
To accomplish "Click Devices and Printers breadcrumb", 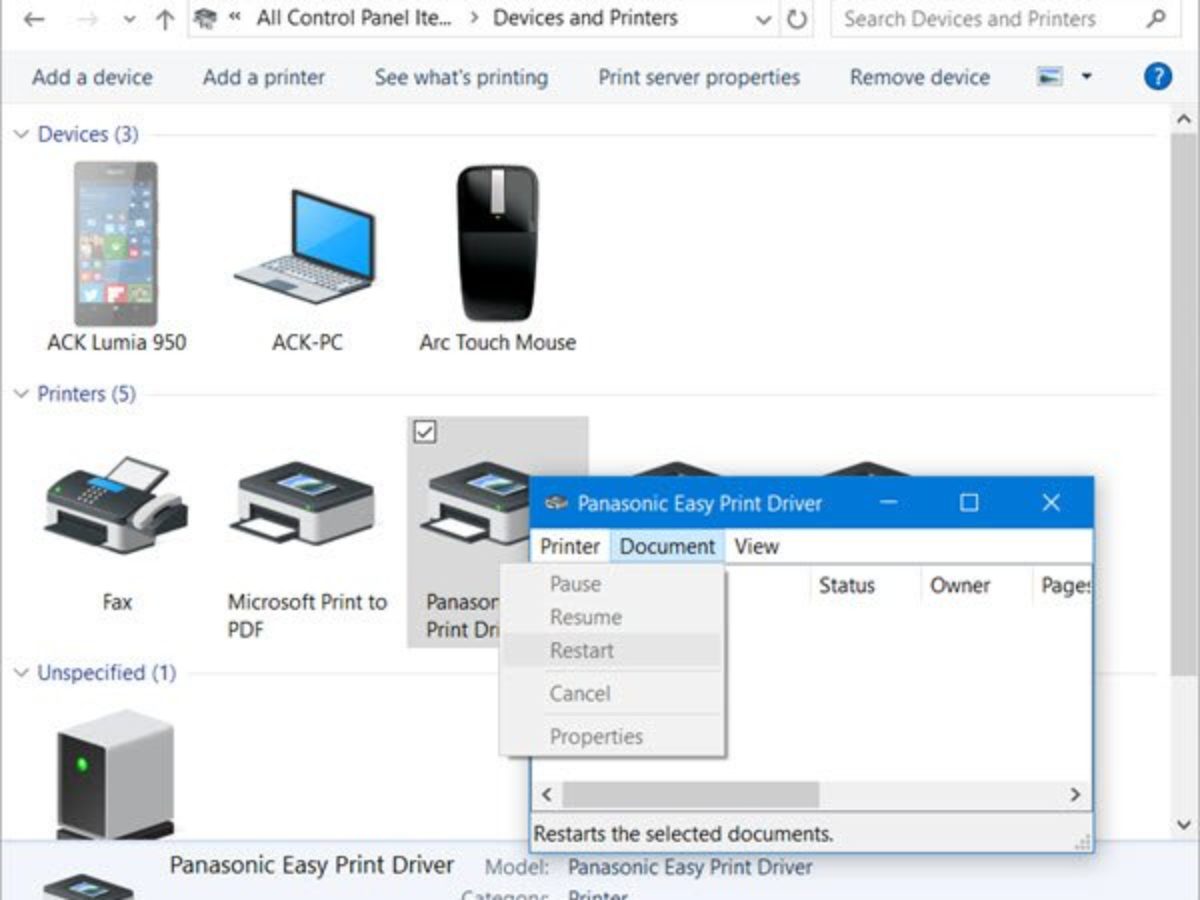I will pos(585,18).
